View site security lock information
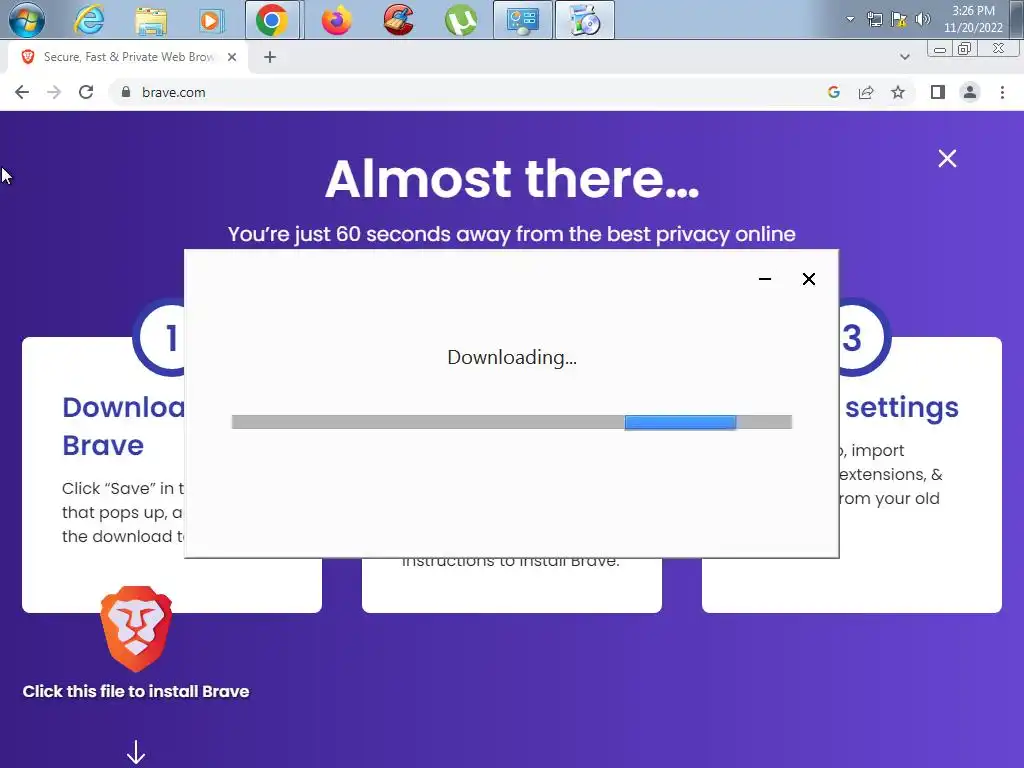Image resolution: width=1024 pixels, height=768 pixels. coord(126,92)
